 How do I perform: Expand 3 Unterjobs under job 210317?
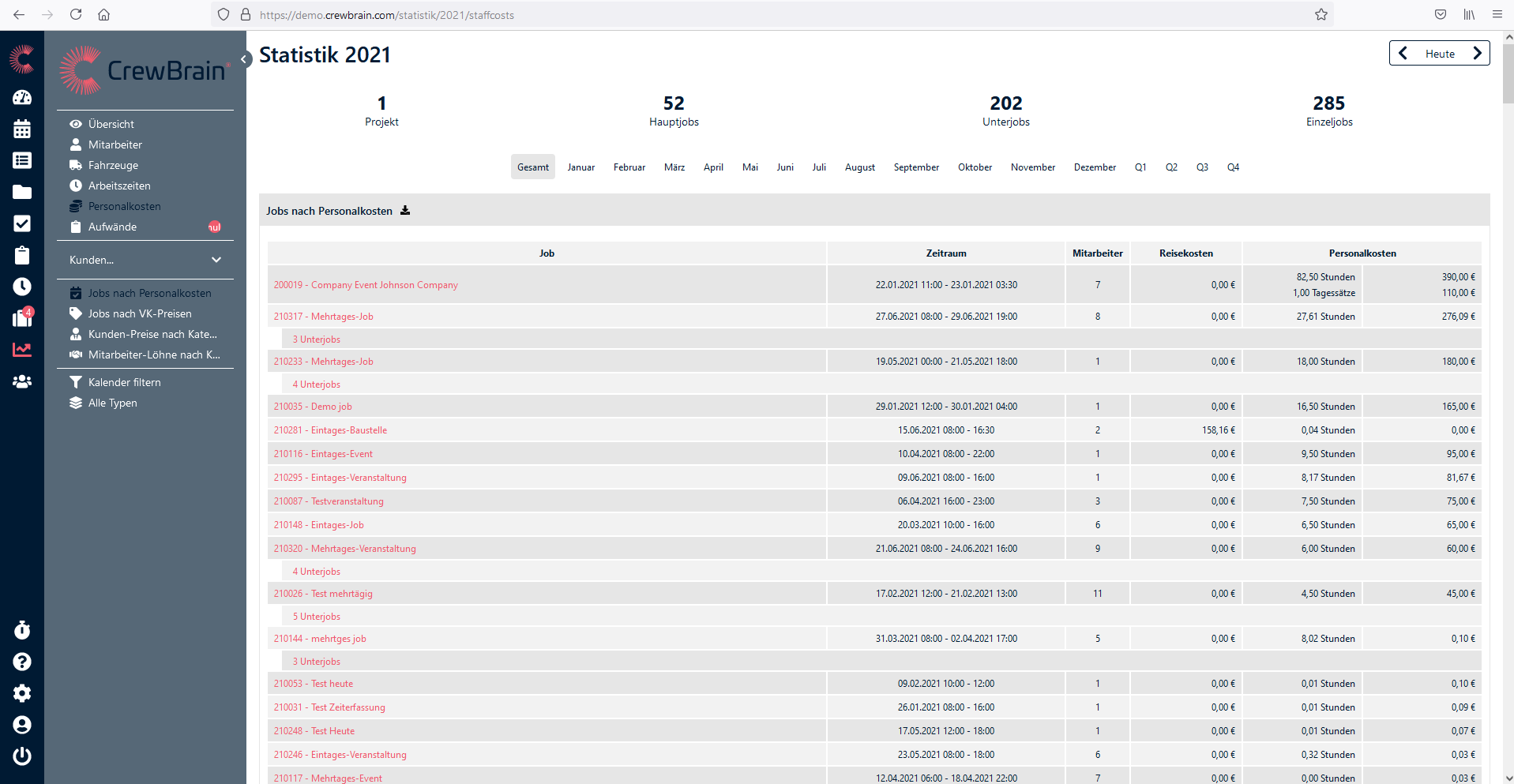coord(317,339)
